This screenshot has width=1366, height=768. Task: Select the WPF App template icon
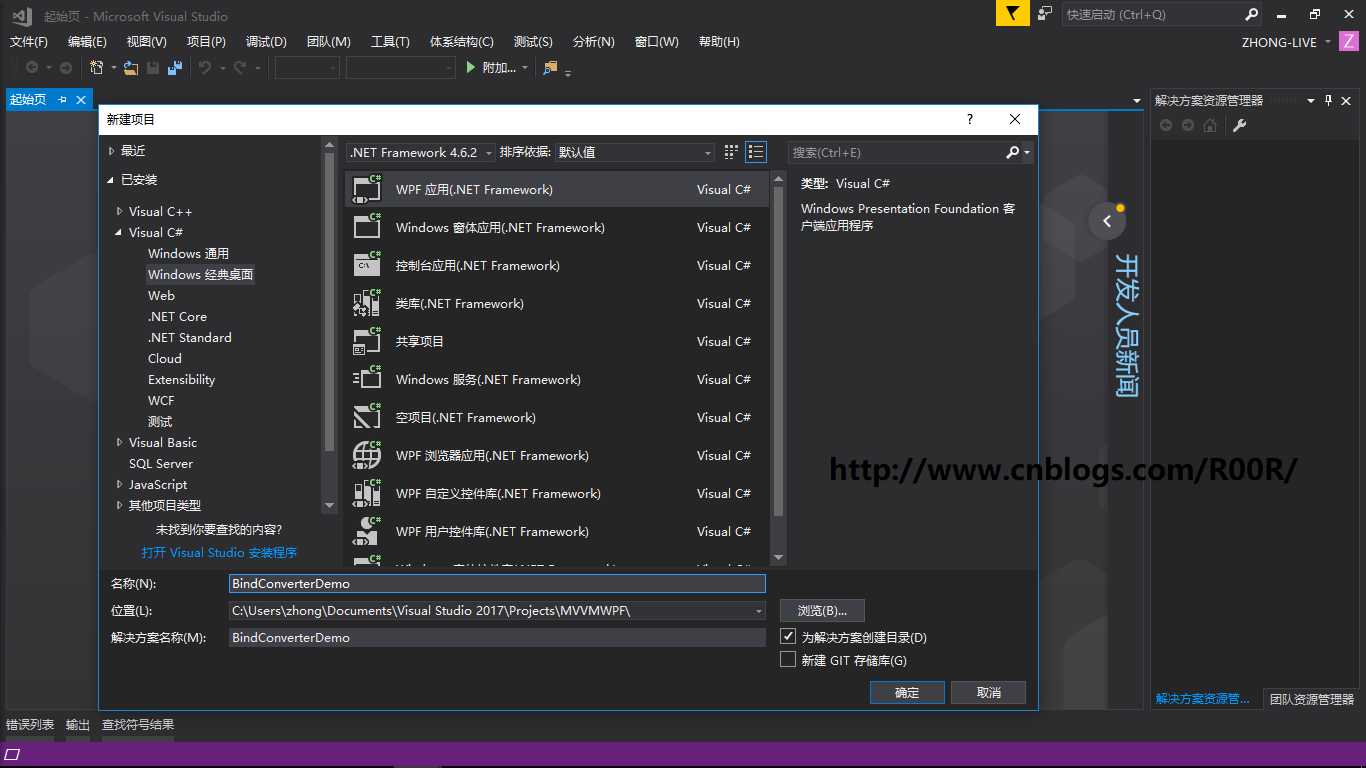click(367, 189)
